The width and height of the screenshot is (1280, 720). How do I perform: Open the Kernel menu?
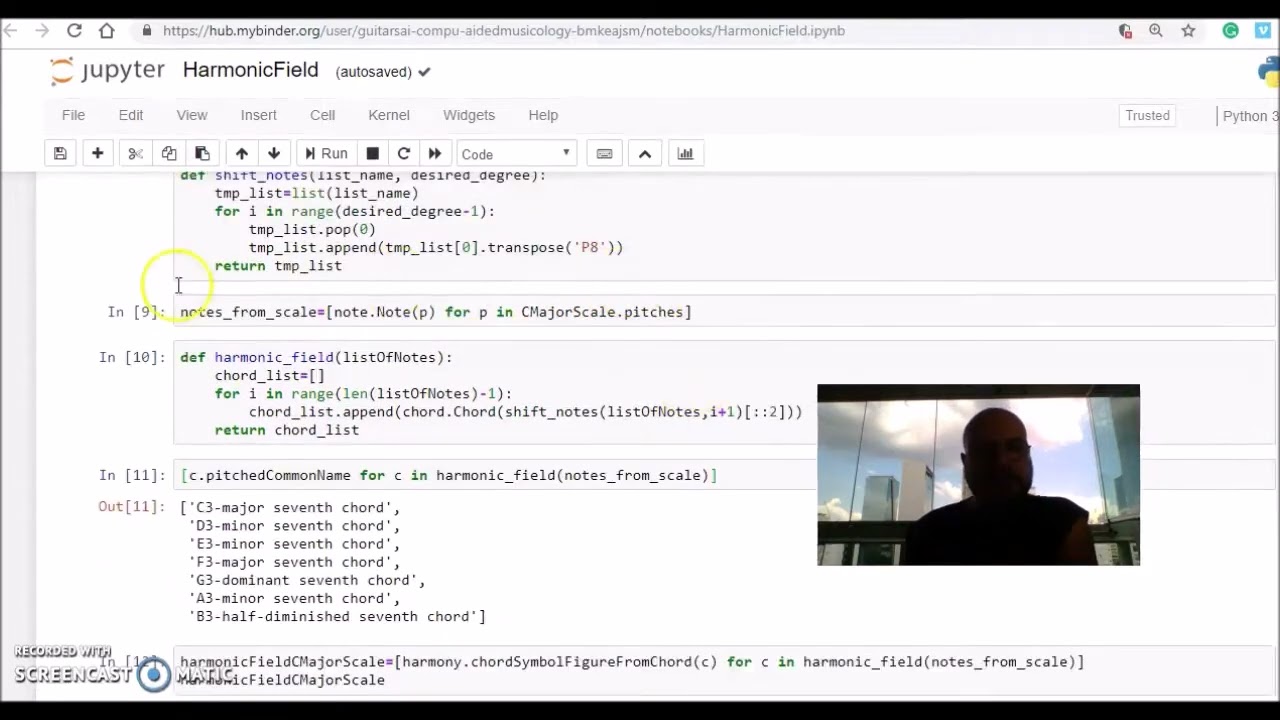(x=389, y=115)
